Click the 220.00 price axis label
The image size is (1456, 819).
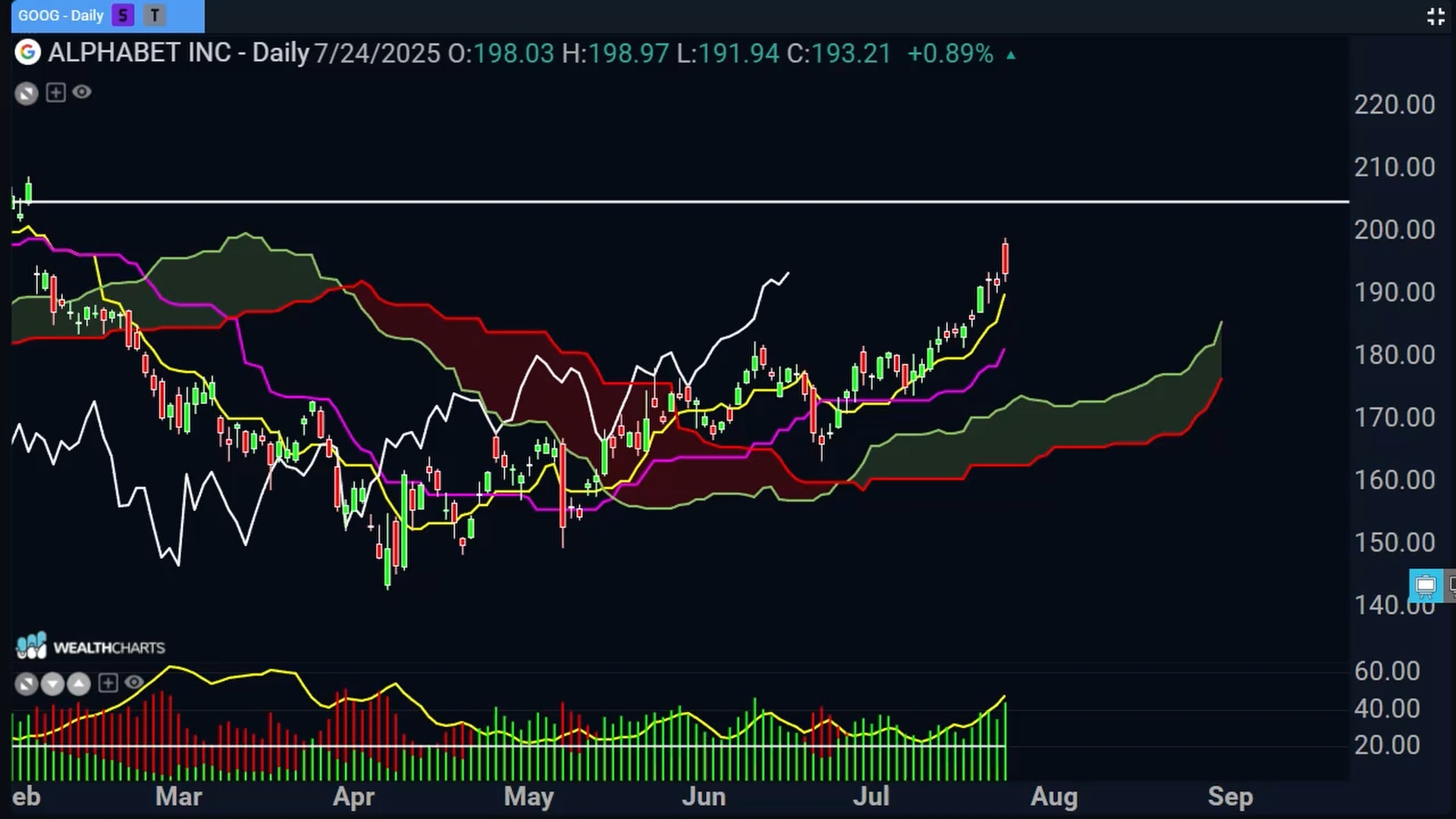point(1395,105)
